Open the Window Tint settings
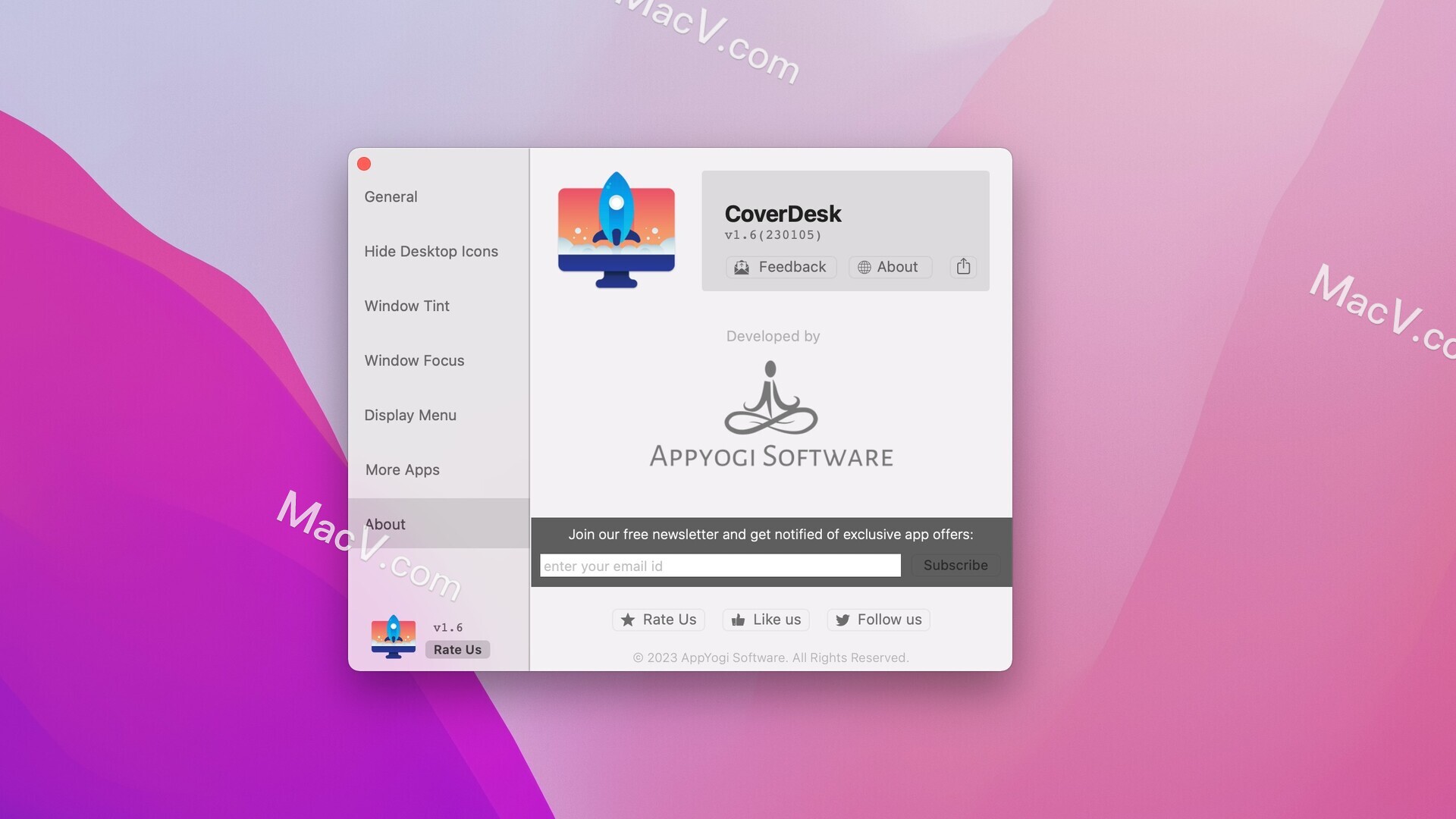 click(x=406, y=305)
